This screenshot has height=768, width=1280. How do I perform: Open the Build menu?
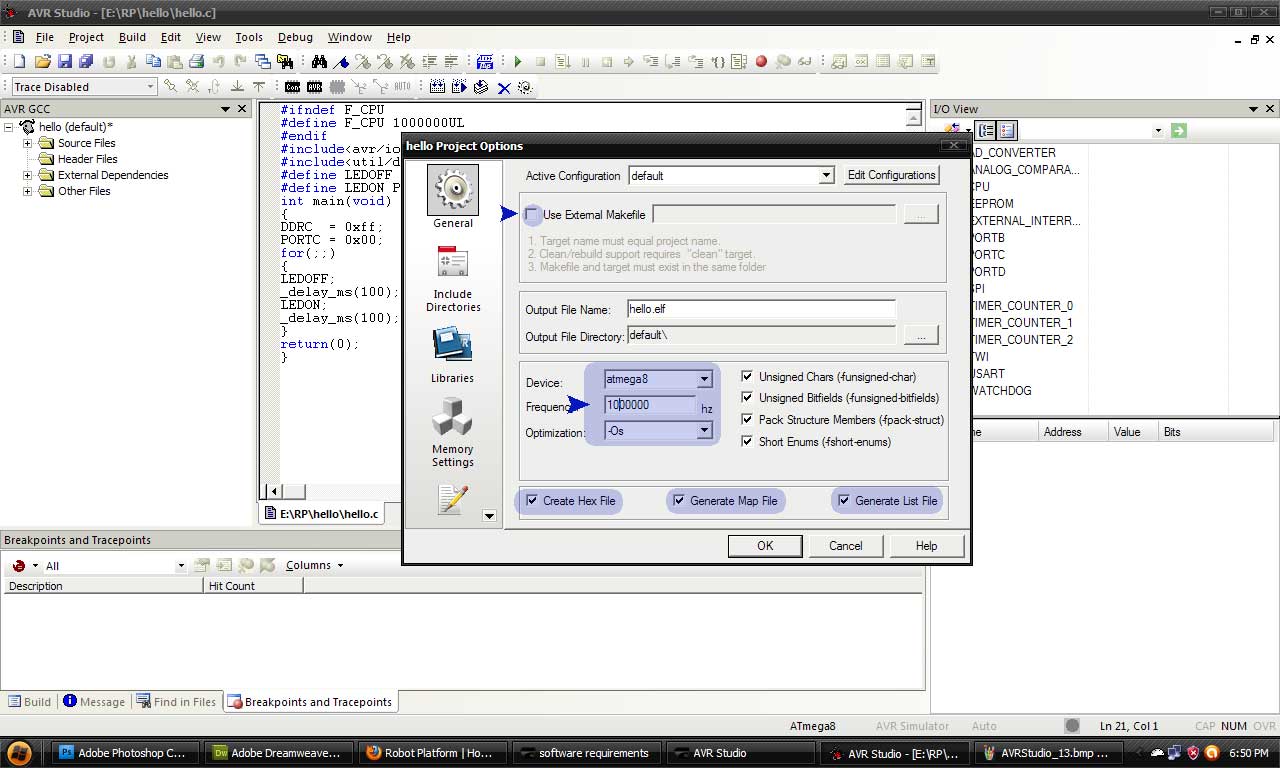[x=132, y=37]
